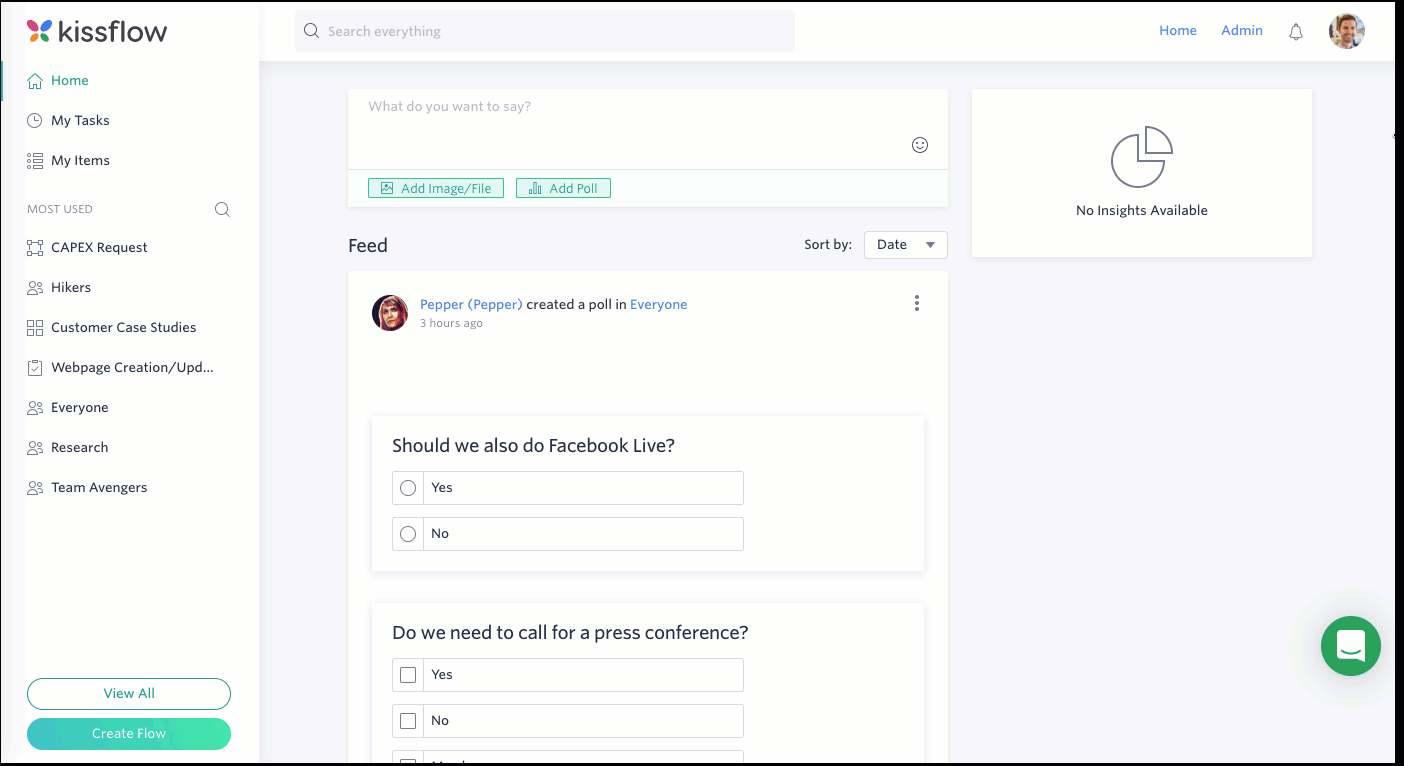This screenshot has height=766, width=1404.
Task: Click the 3 hours ago timestamp
Action: click(x=451, y=324)
